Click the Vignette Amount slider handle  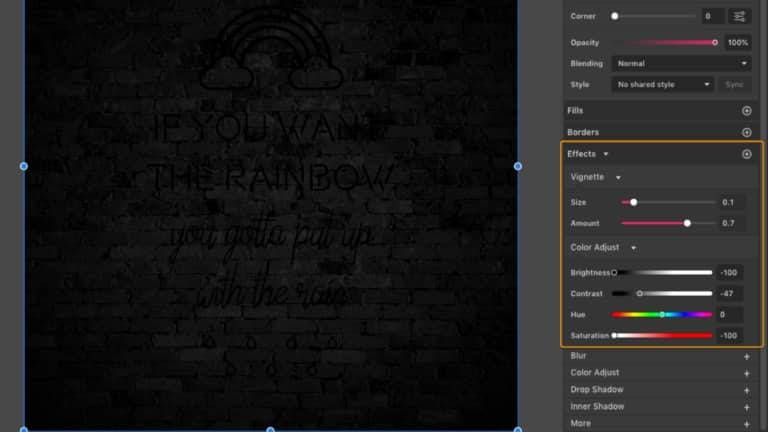click(x=687, y=223)
